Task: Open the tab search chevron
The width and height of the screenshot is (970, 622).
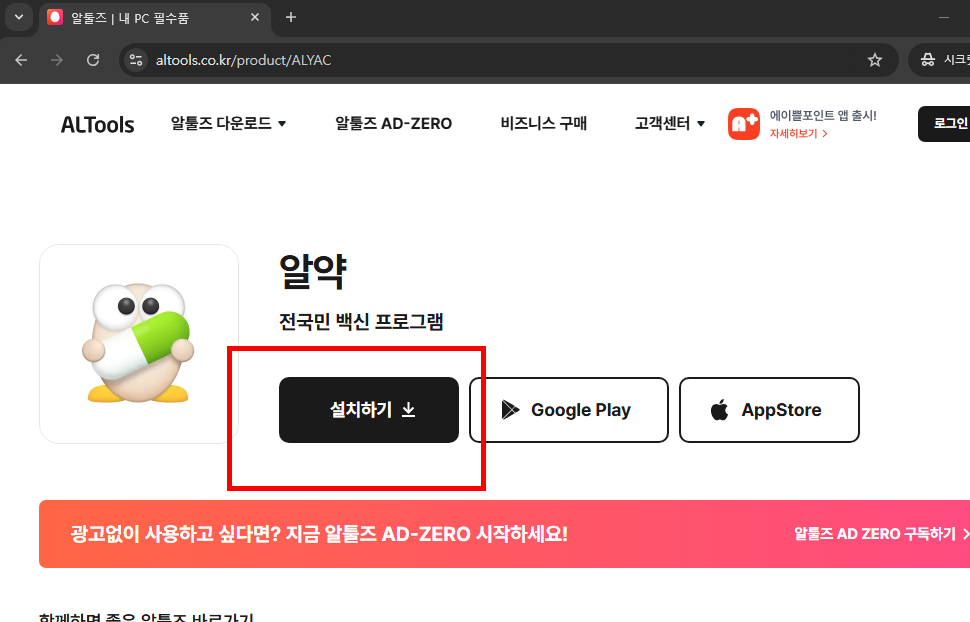Action: 18,17
